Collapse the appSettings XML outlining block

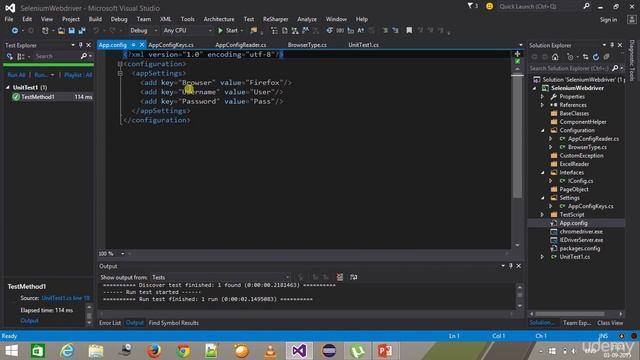(x=120, y=73)
